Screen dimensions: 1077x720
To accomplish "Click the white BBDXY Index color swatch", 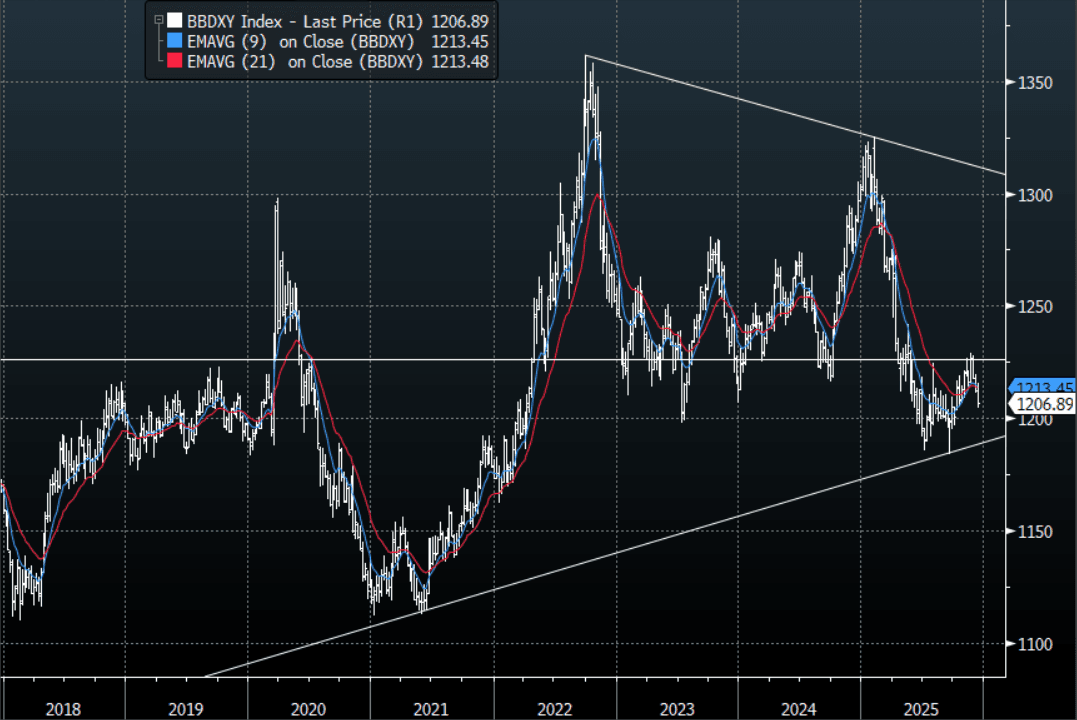I will 174,21.
